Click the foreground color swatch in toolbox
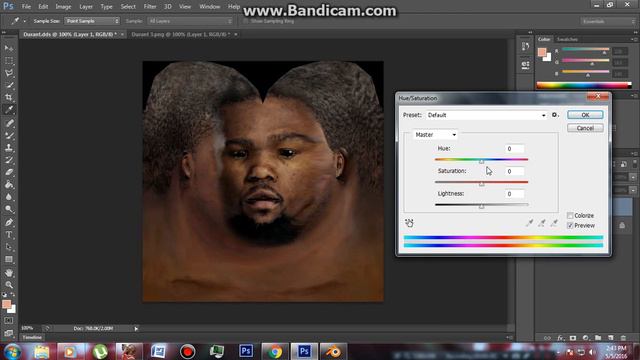Image resolution: width=640 pixels, height=360 pixels. pyautogui.click(x=6, y=304)
